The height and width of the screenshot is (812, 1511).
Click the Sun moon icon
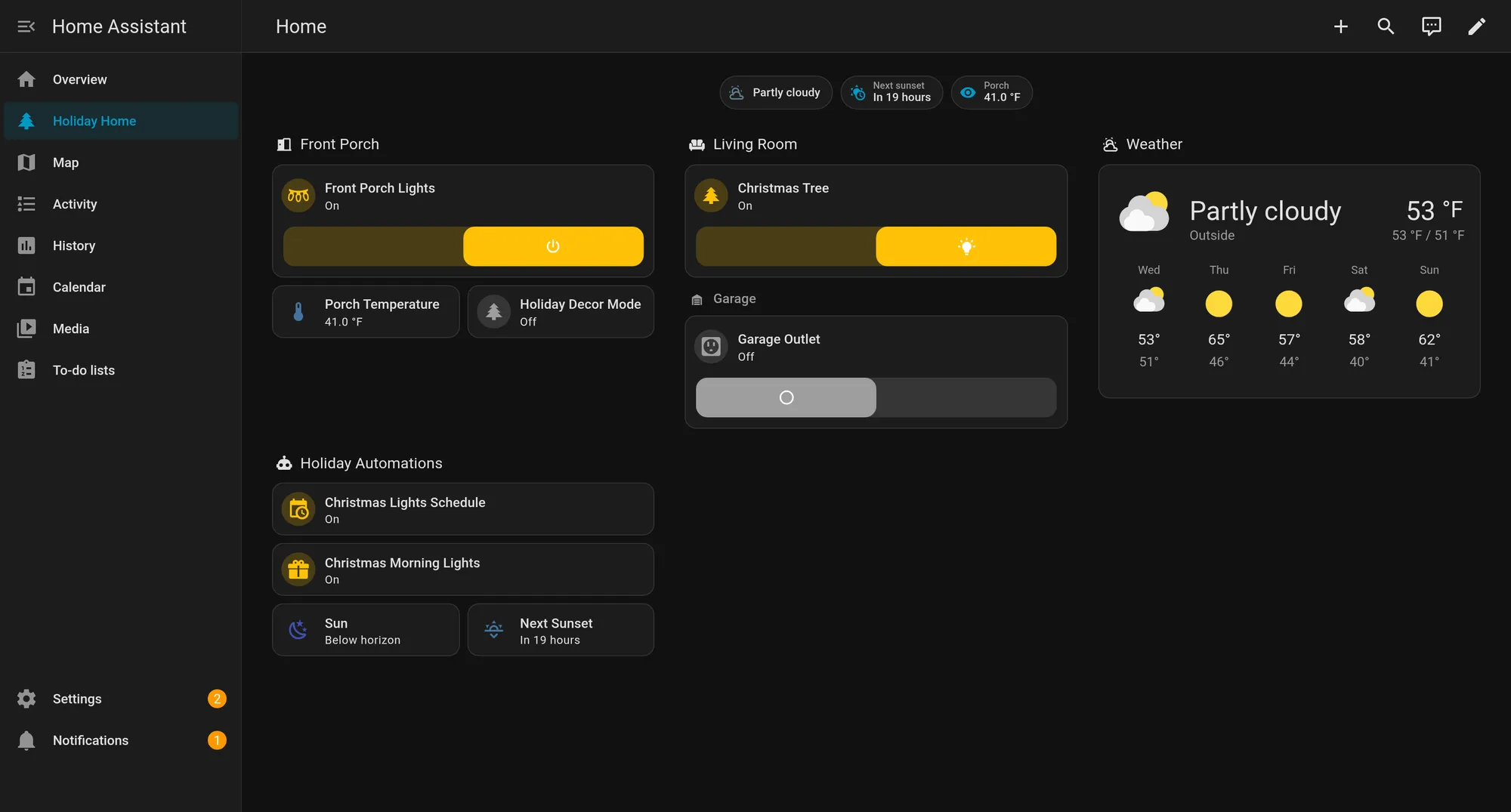click(298, 630)
